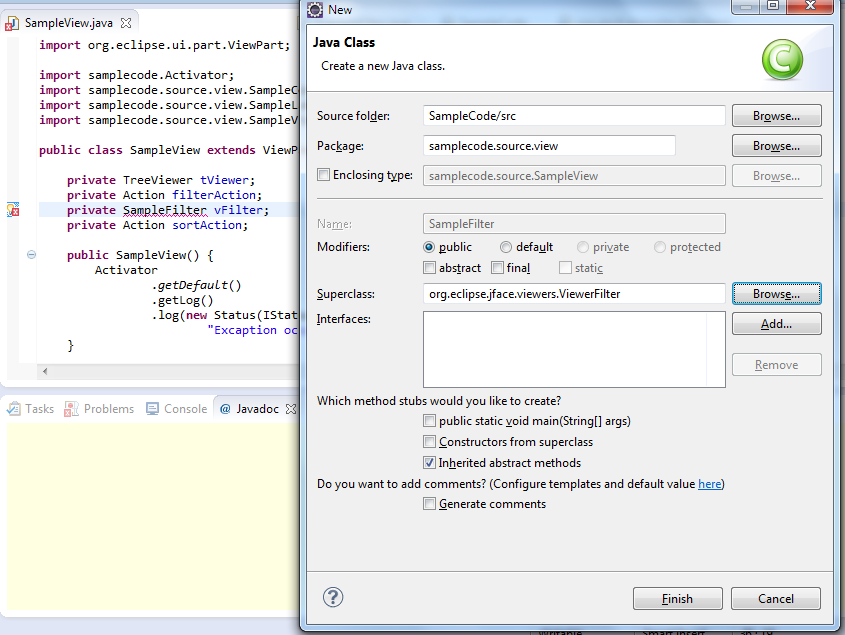Click the wizard gear icon in New title bar
This screenshot has height=635, width=845.
point(313,9)
